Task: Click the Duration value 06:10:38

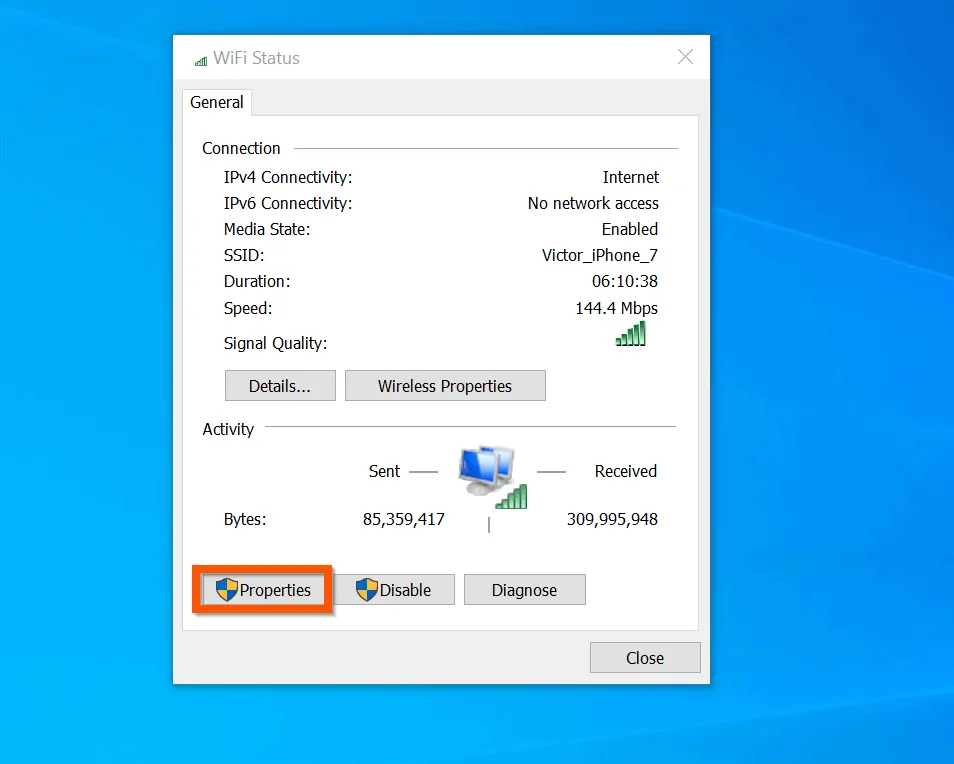Action: click(x=624, y=281)
